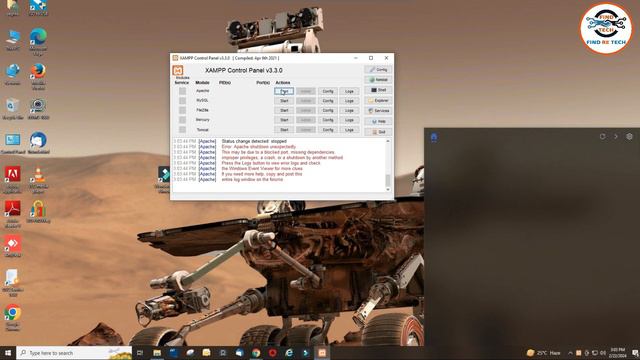Open Explorer from the XAMPP side buttons
Viewport: 640px width, 360px height.
[378, 100]
